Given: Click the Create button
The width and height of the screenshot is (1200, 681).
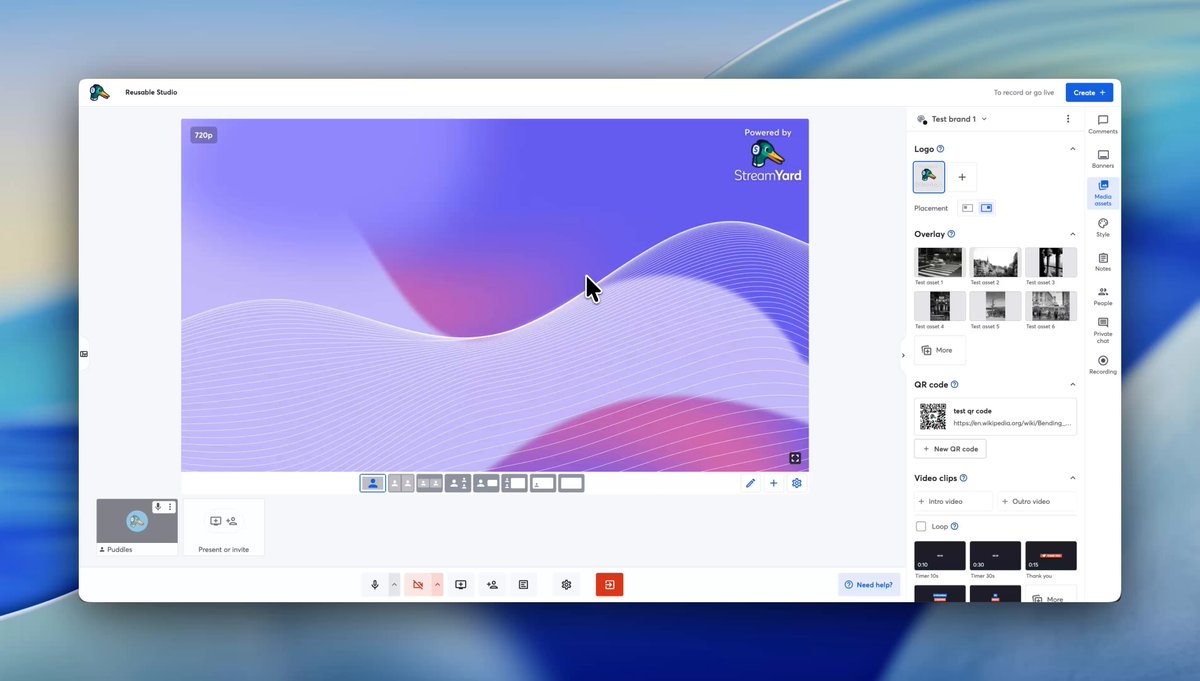Looking at the screenshot, I should pos(1089,92).
